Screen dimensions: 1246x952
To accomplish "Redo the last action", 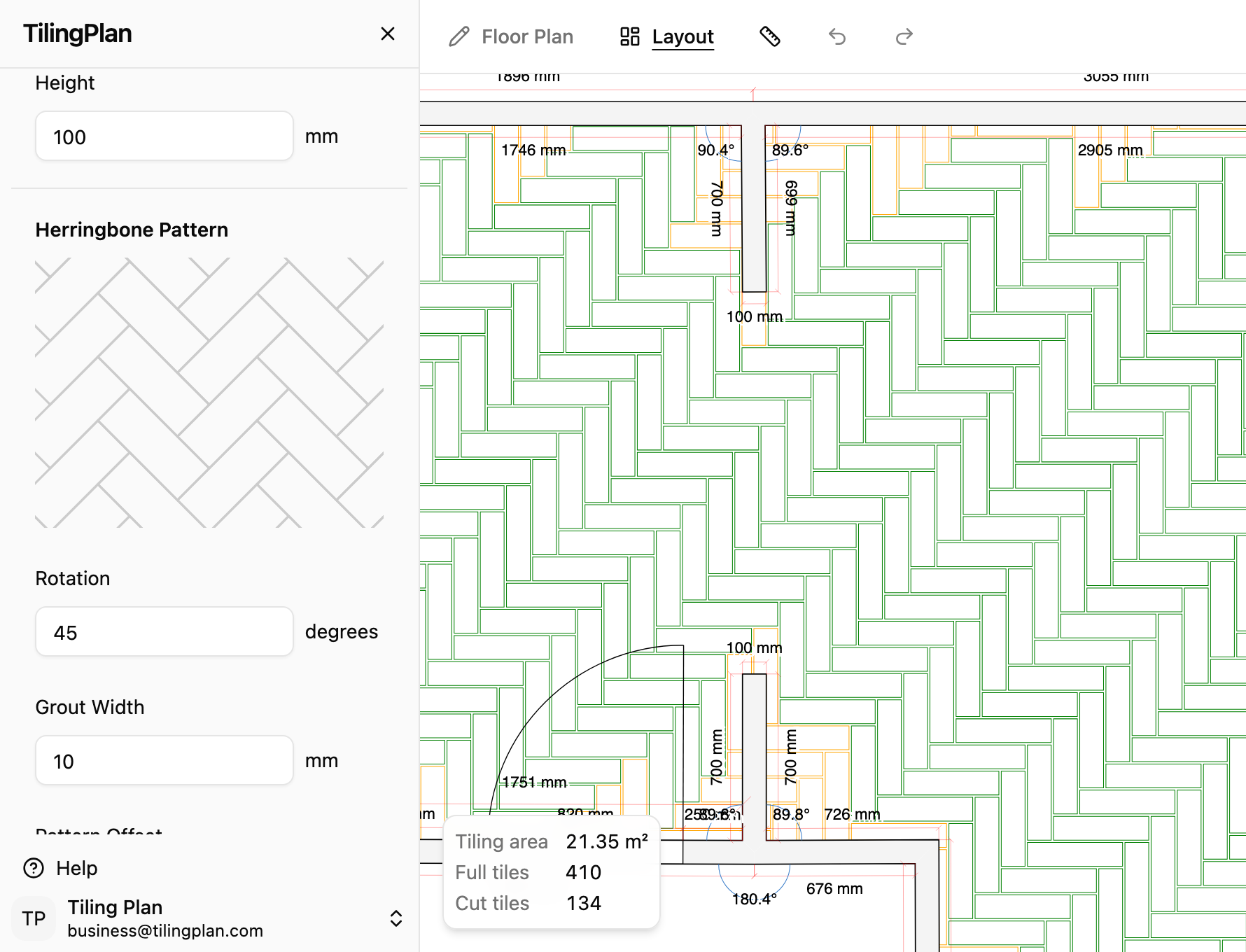I will click(x=904, y=36).
